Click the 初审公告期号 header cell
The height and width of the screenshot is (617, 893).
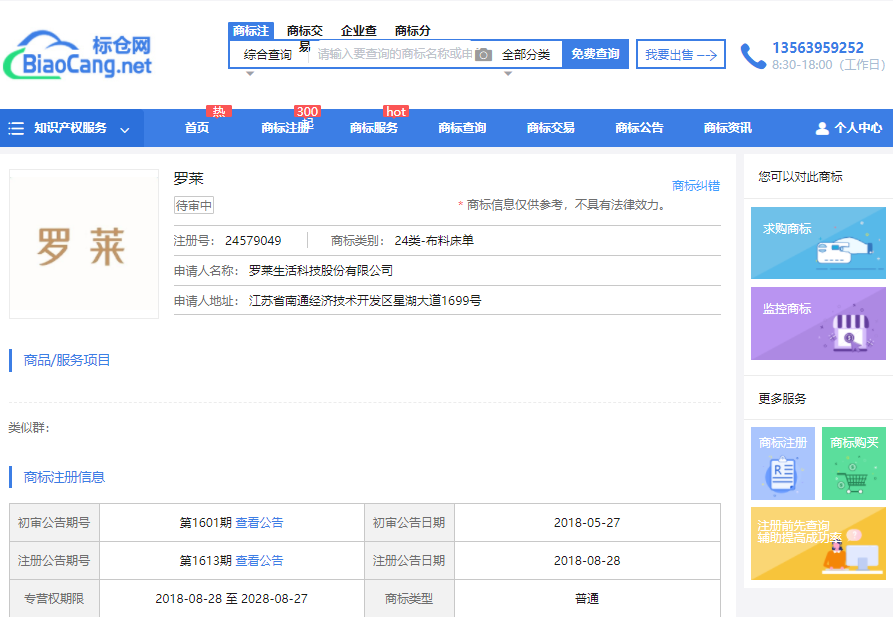[x=54, y=522]
